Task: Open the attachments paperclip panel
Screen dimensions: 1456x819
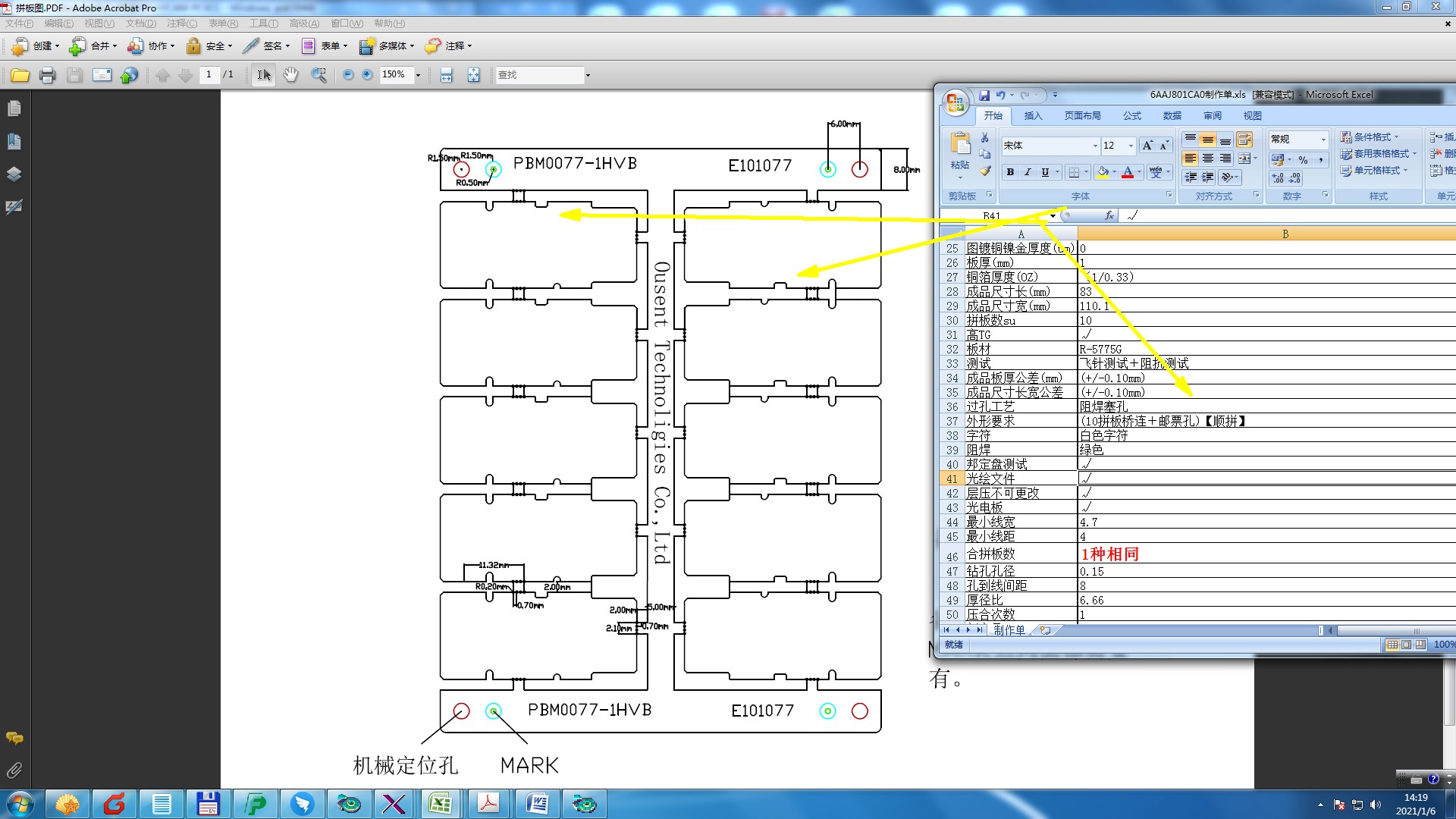Action: [14, 771]
